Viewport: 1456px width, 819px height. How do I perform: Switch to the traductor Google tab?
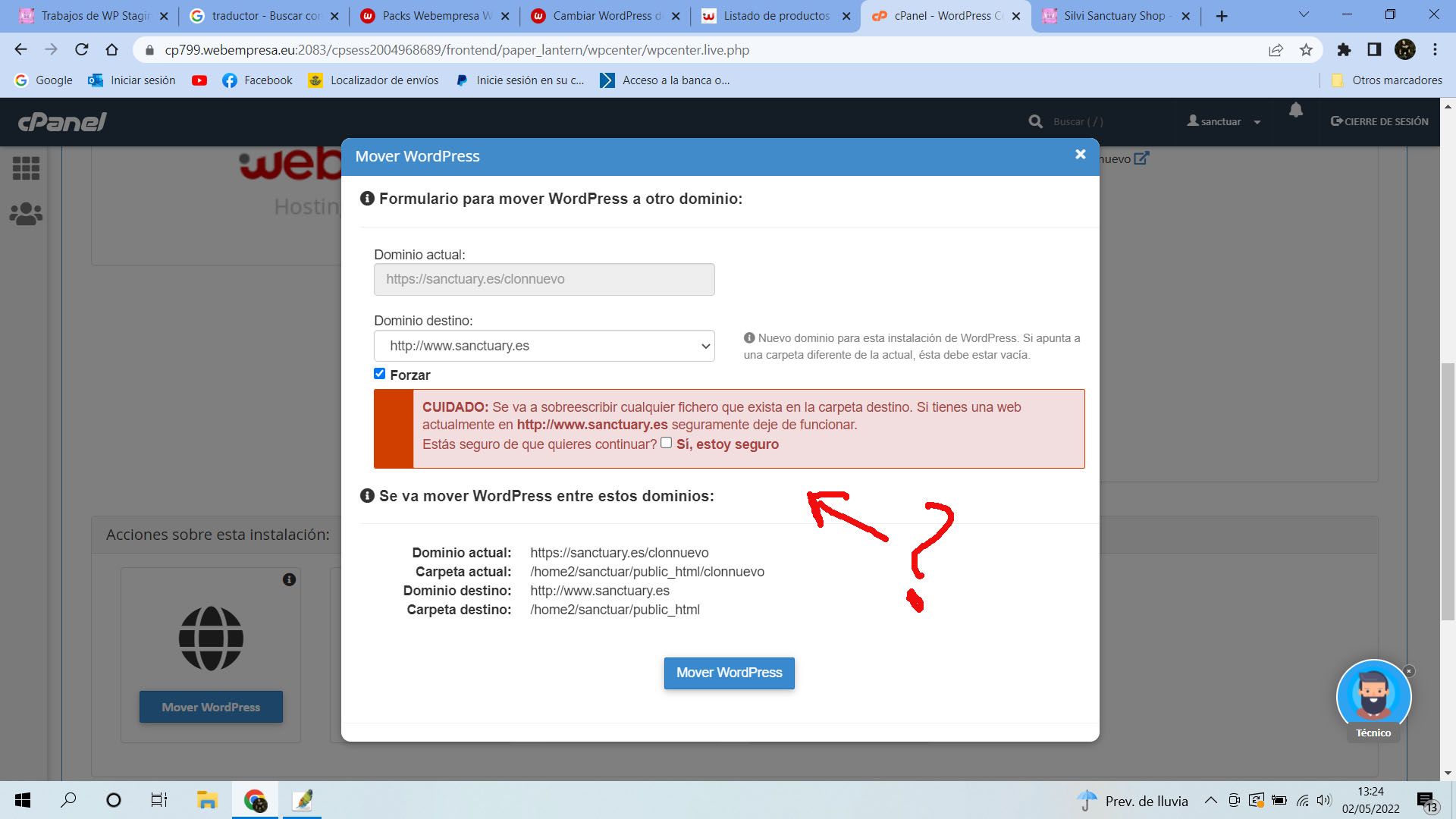click(x=263, y=16)
